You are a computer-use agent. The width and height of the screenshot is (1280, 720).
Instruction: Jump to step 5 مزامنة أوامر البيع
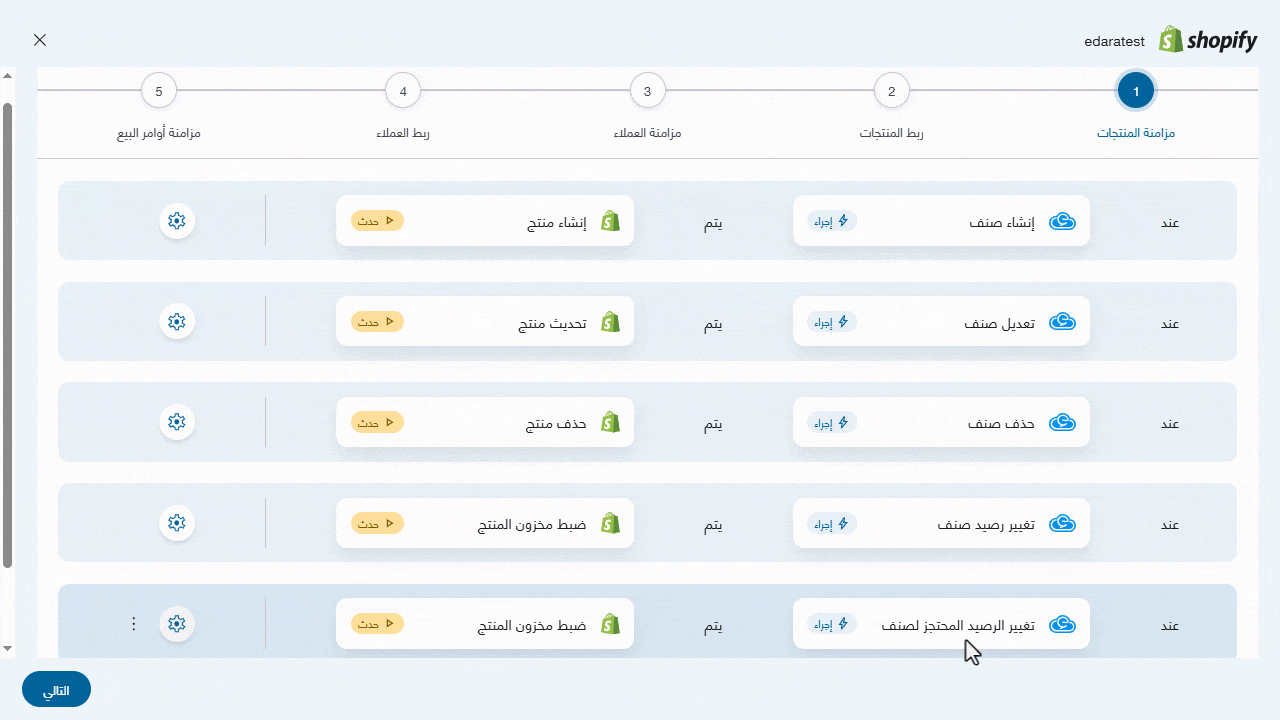pos(159,91)
